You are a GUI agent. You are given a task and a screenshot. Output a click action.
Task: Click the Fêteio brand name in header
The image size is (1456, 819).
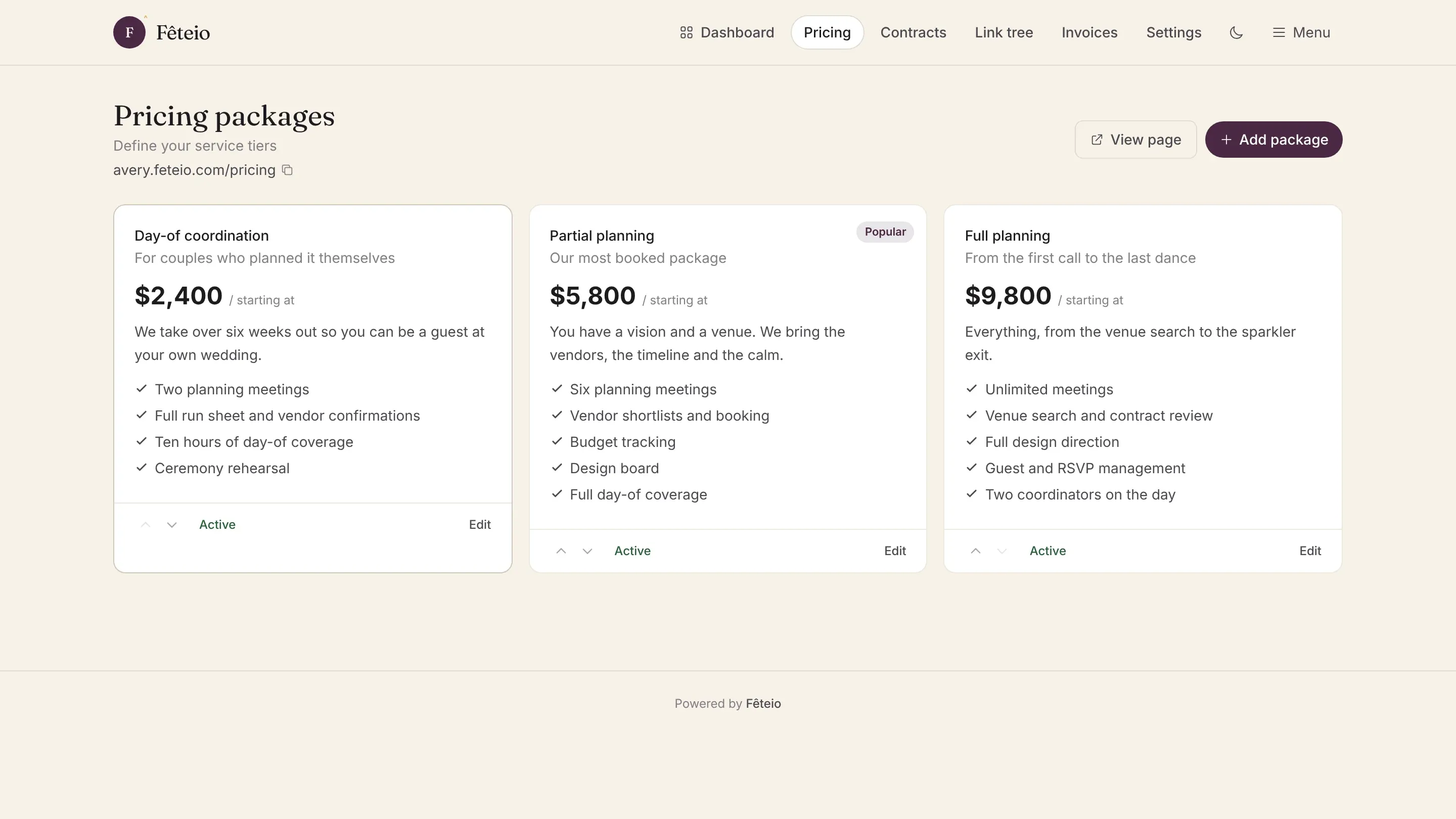[183, 32]
